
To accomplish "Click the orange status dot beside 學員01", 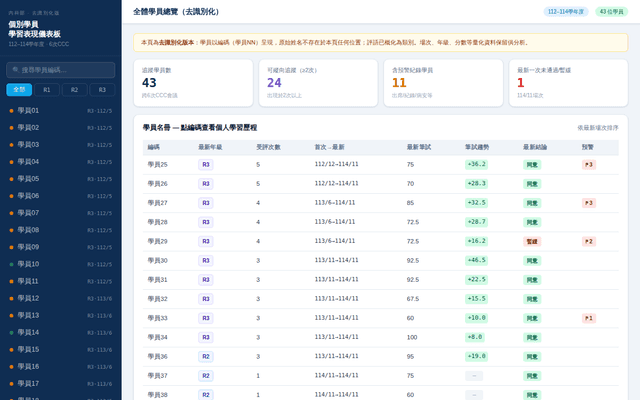I will coord(11,111).
